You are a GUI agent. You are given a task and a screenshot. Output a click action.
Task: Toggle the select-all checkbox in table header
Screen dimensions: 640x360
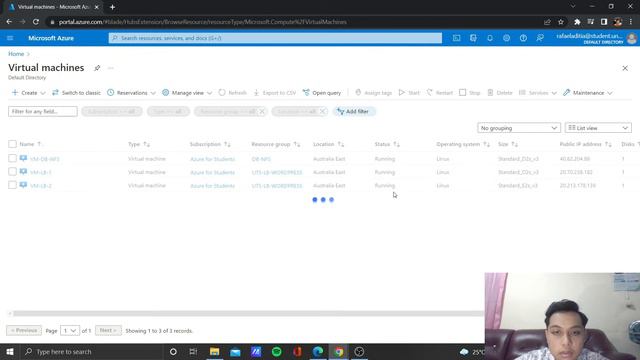pyautogui.click(x=12, y=144)
